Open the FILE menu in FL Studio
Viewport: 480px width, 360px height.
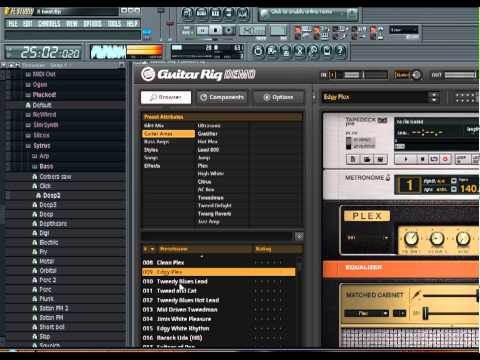point(13,24)
